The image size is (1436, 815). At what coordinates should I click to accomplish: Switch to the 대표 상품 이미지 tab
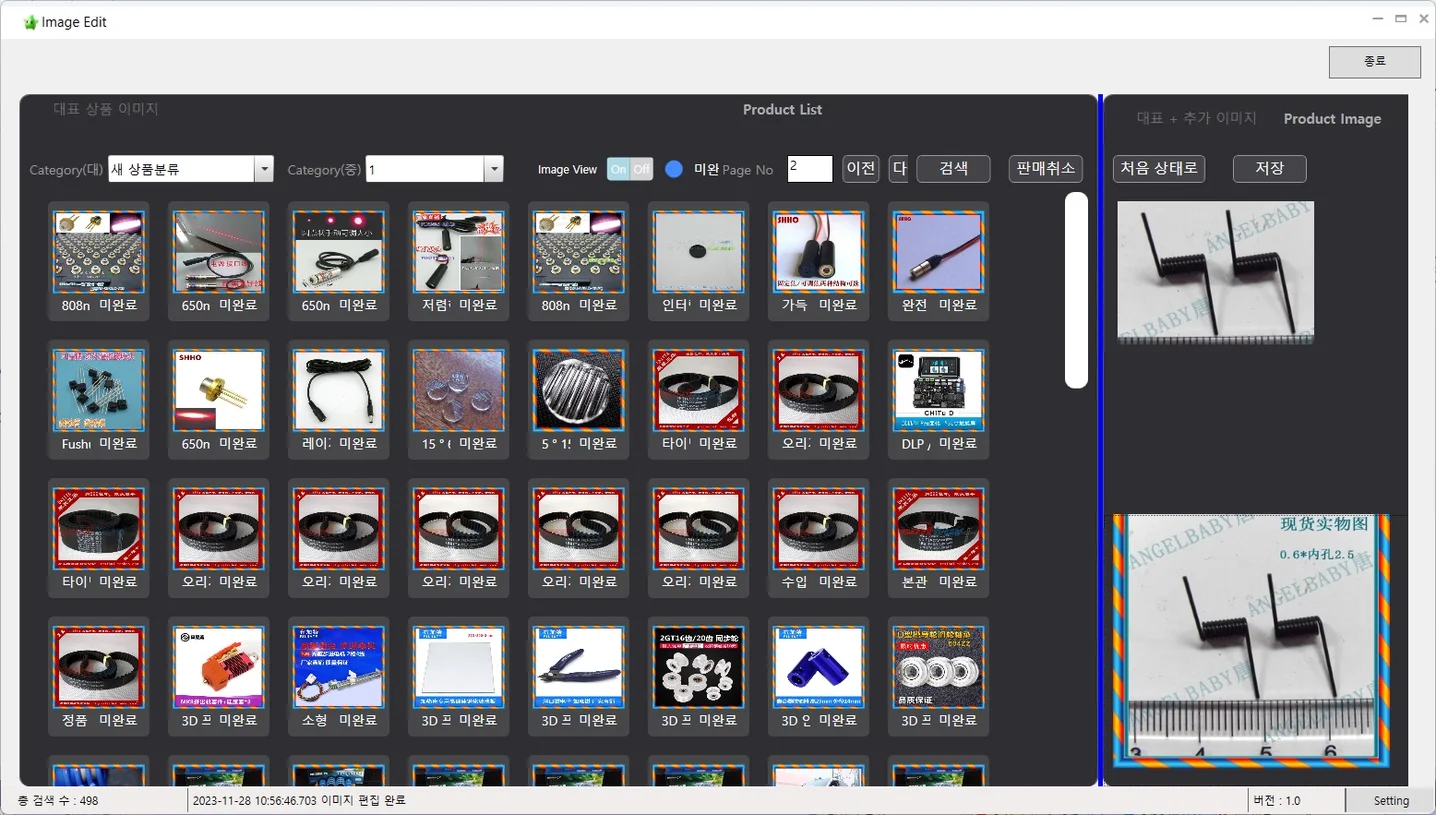[106, 109]
